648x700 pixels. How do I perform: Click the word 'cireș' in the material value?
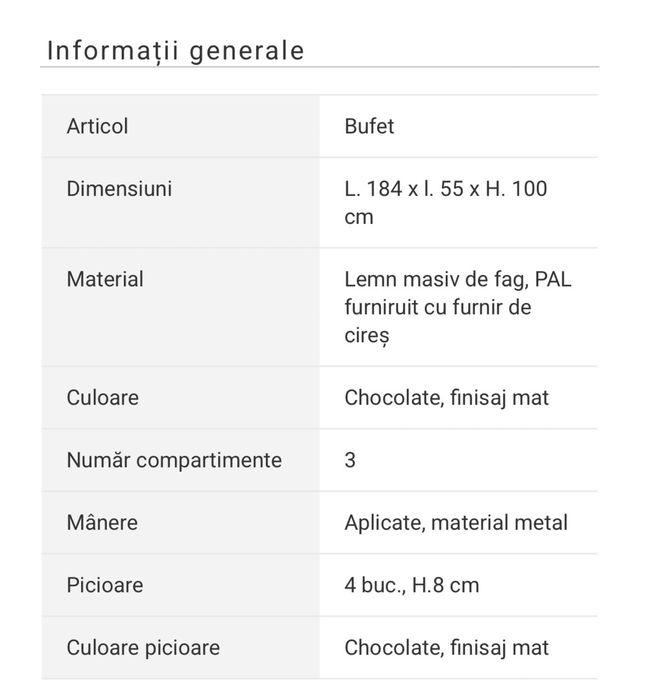(x=367, y=336)
